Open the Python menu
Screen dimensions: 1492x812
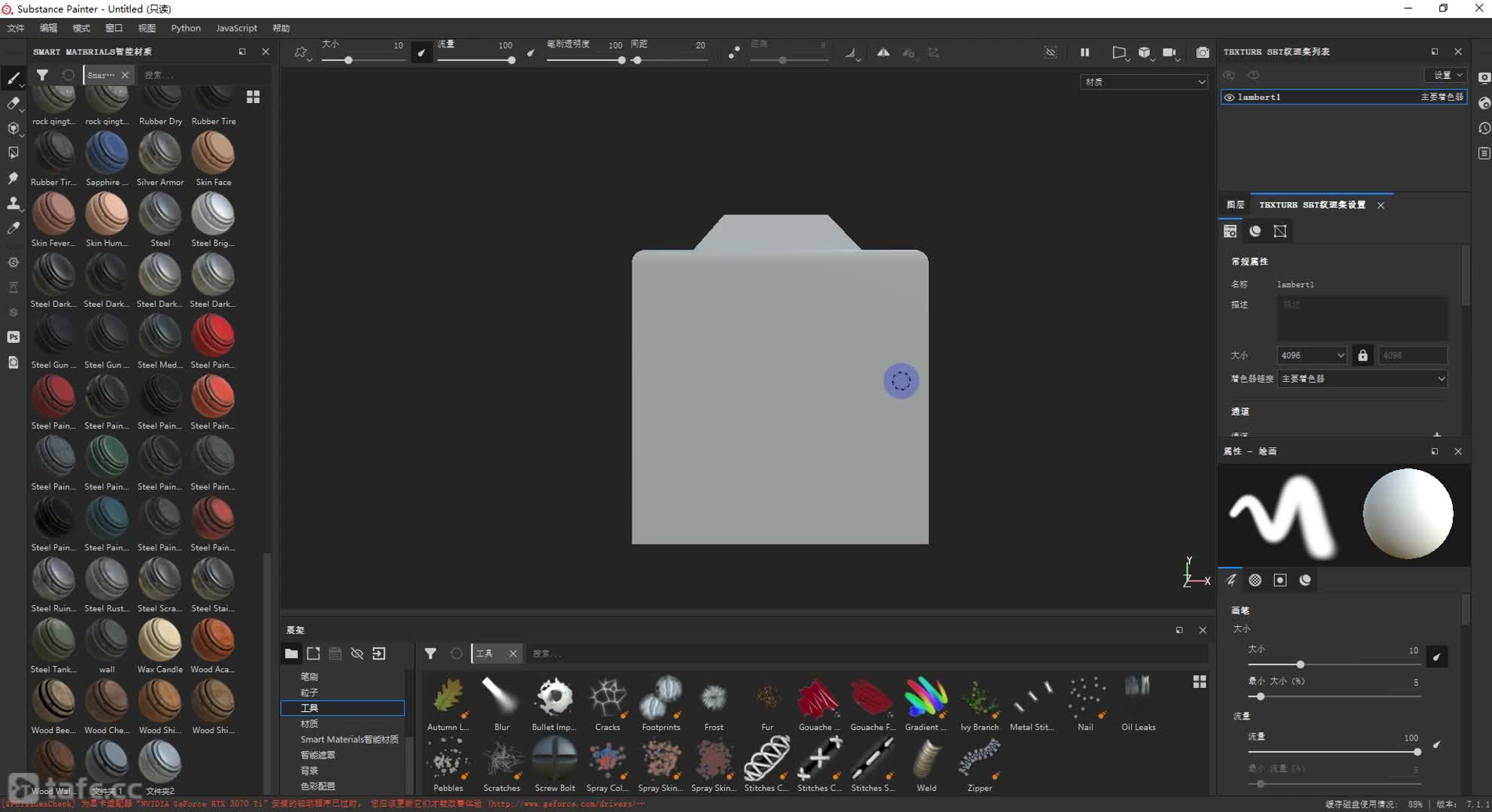coord(186,28)
